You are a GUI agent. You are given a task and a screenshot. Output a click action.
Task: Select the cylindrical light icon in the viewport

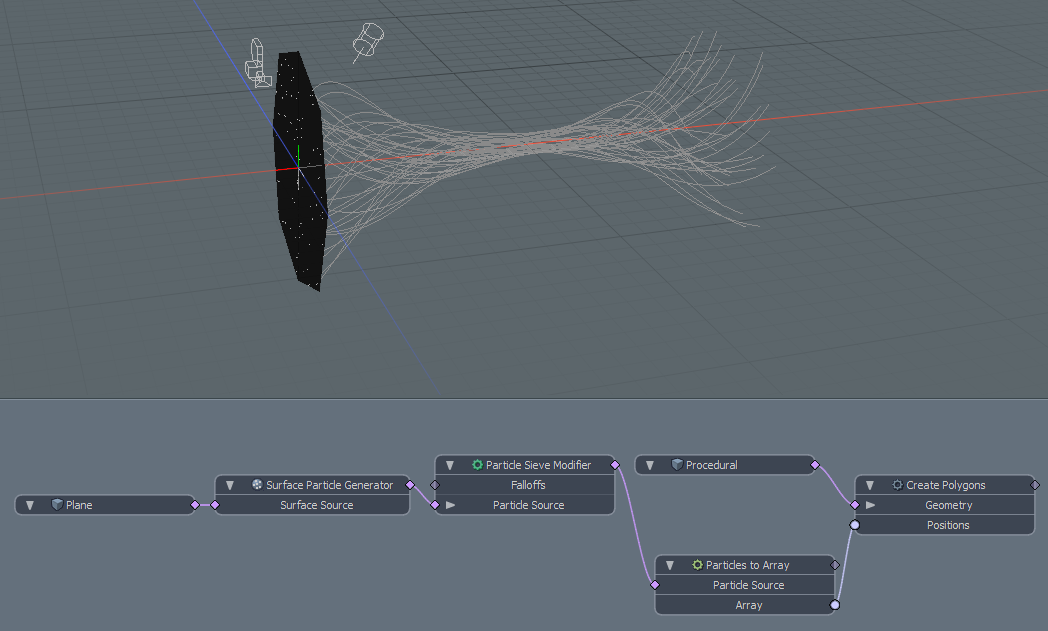coord(368,40)
